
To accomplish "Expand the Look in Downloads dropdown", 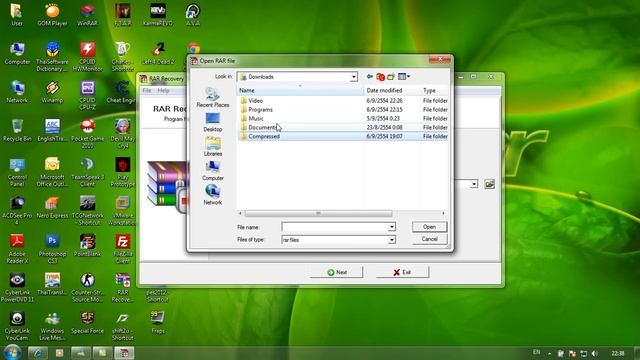I will pos(353,77).
